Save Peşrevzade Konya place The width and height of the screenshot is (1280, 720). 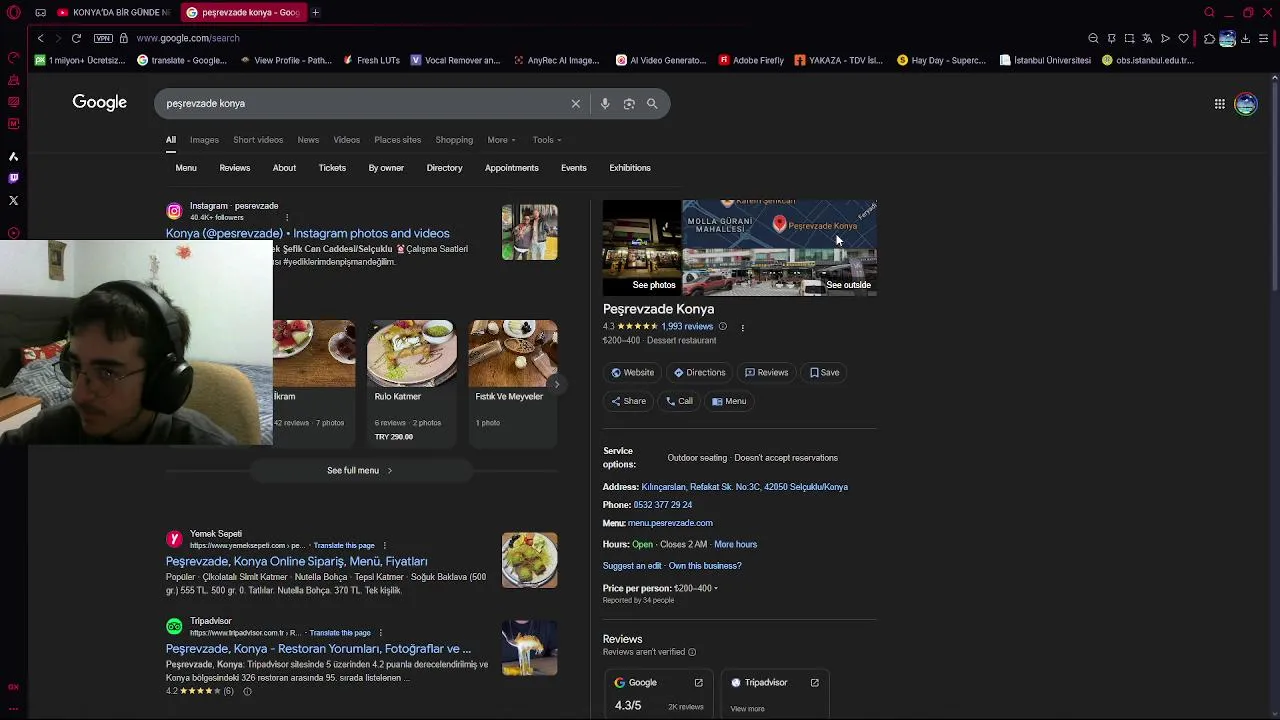pos(824,372)
